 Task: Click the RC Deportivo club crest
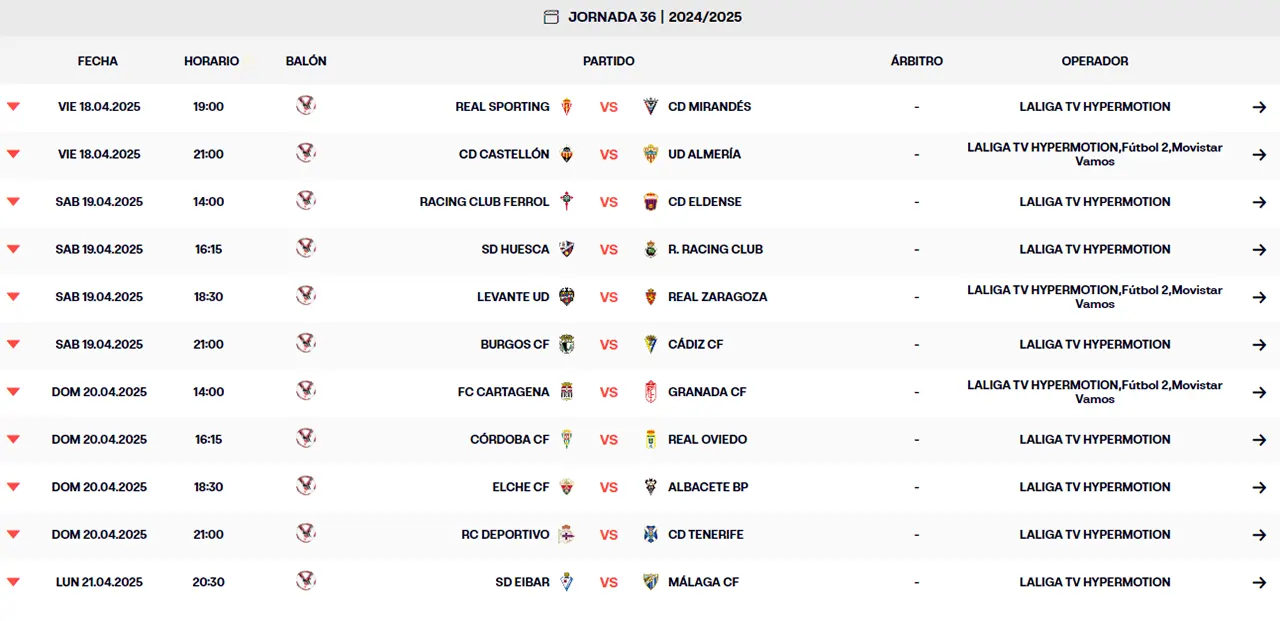point(567,534)
